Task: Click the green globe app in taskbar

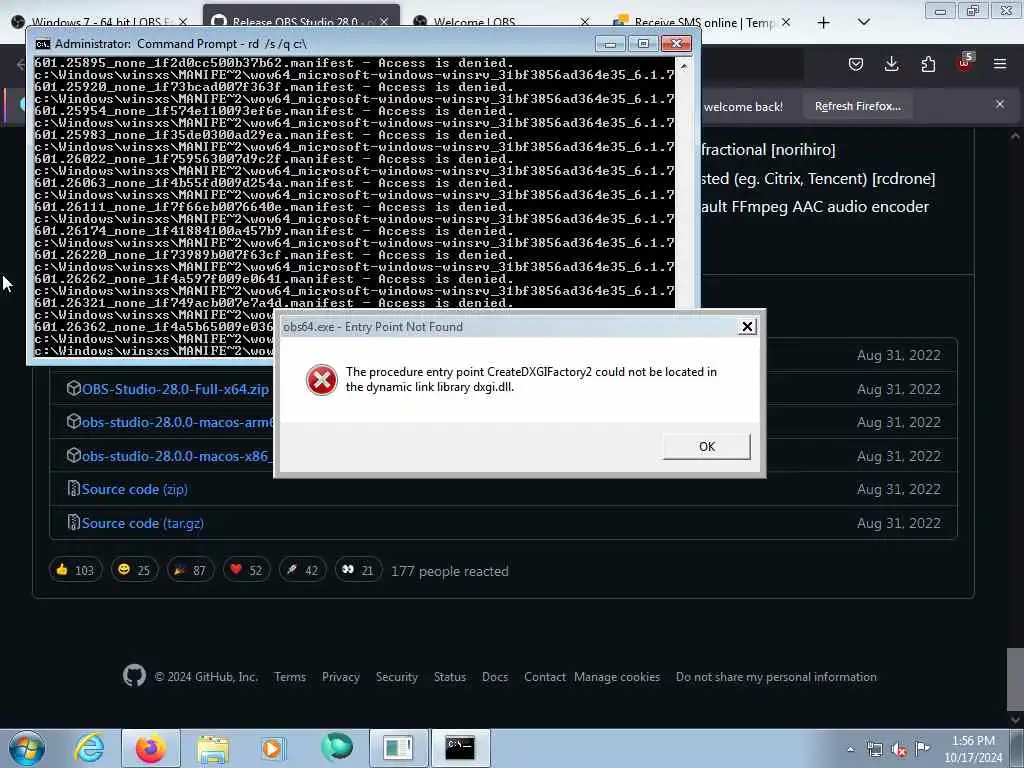Action: click(x=337, y=747)
